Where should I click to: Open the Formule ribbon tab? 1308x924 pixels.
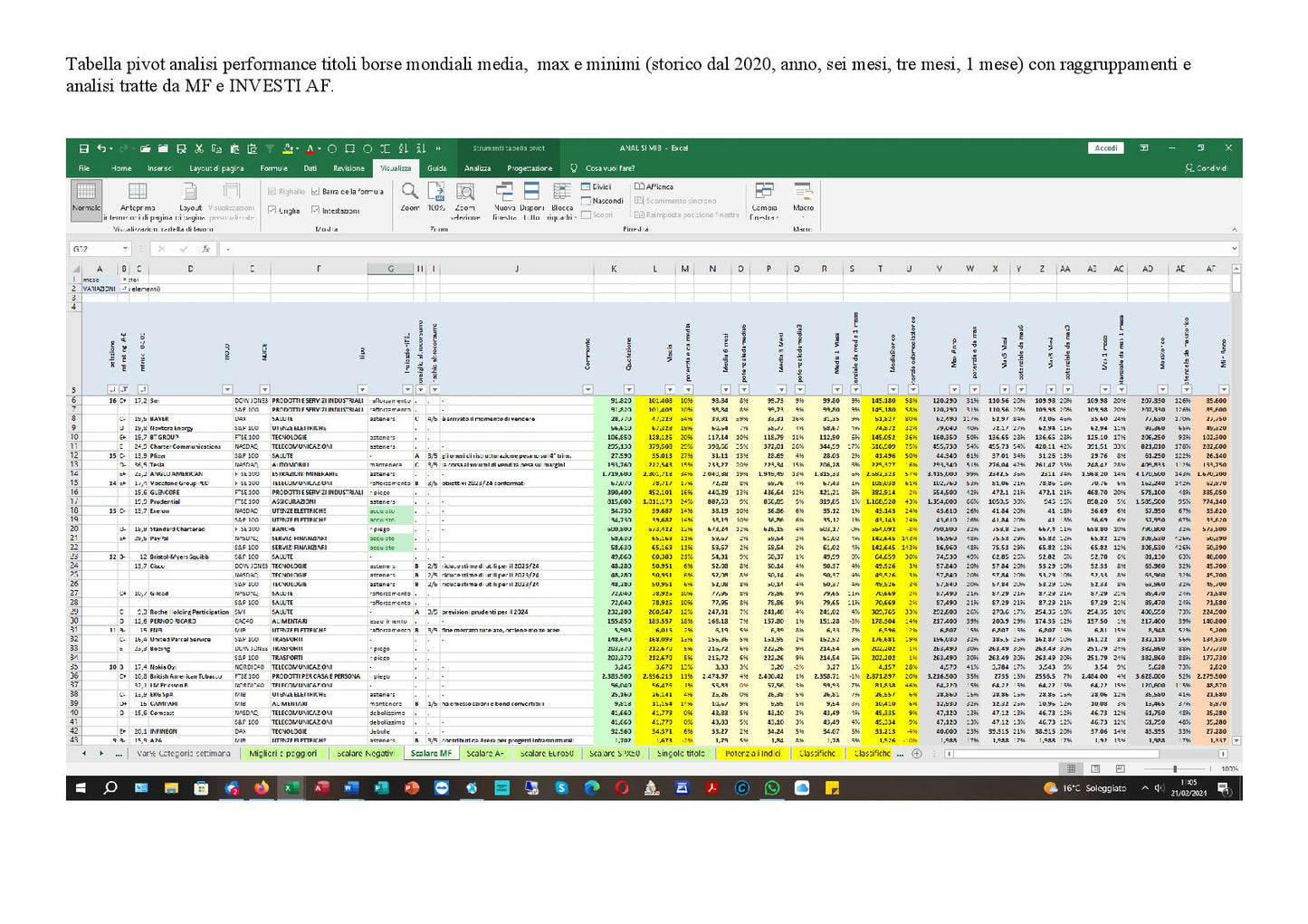(x=273, y=168)
